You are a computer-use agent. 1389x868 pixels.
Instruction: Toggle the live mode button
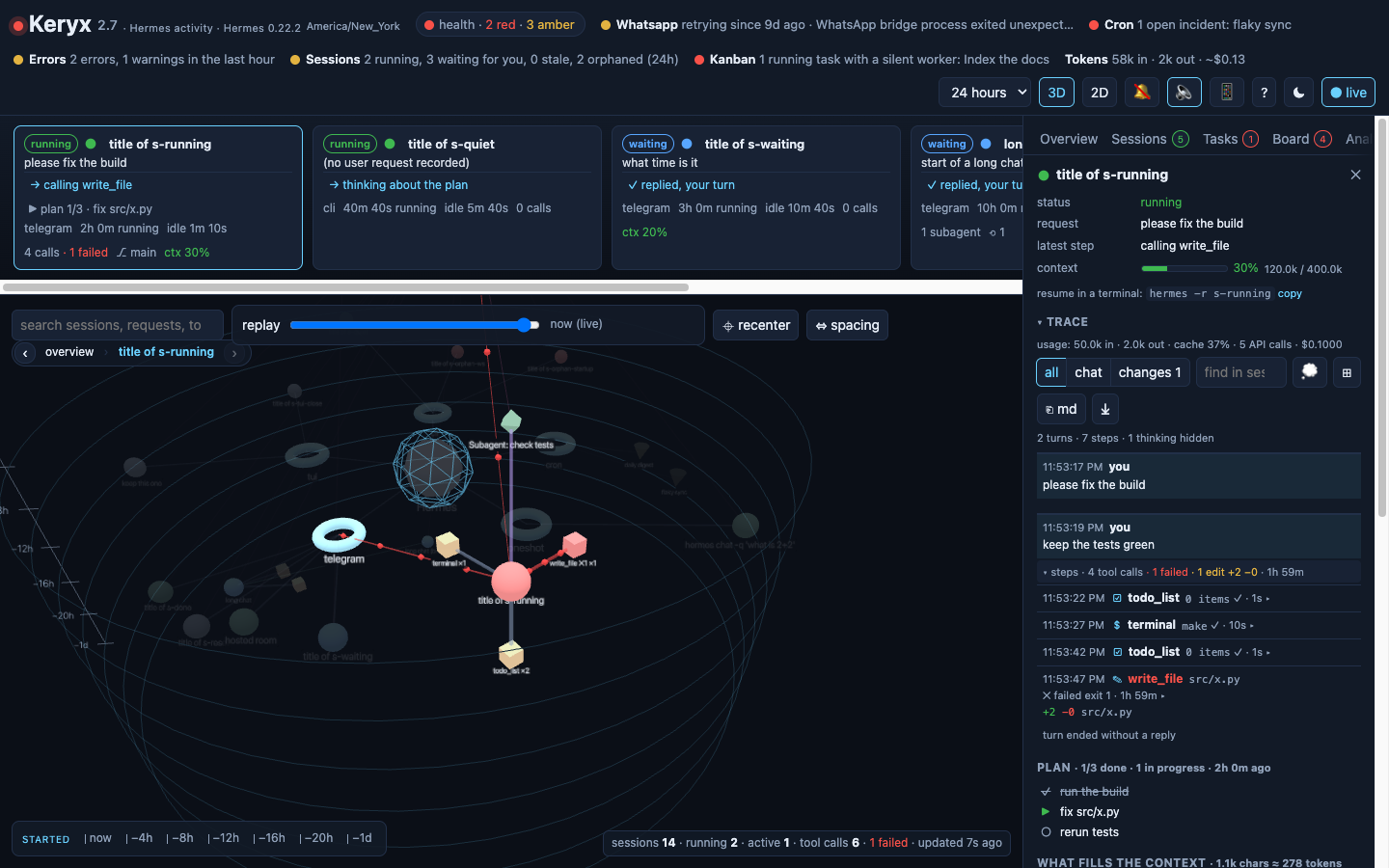1348,93
